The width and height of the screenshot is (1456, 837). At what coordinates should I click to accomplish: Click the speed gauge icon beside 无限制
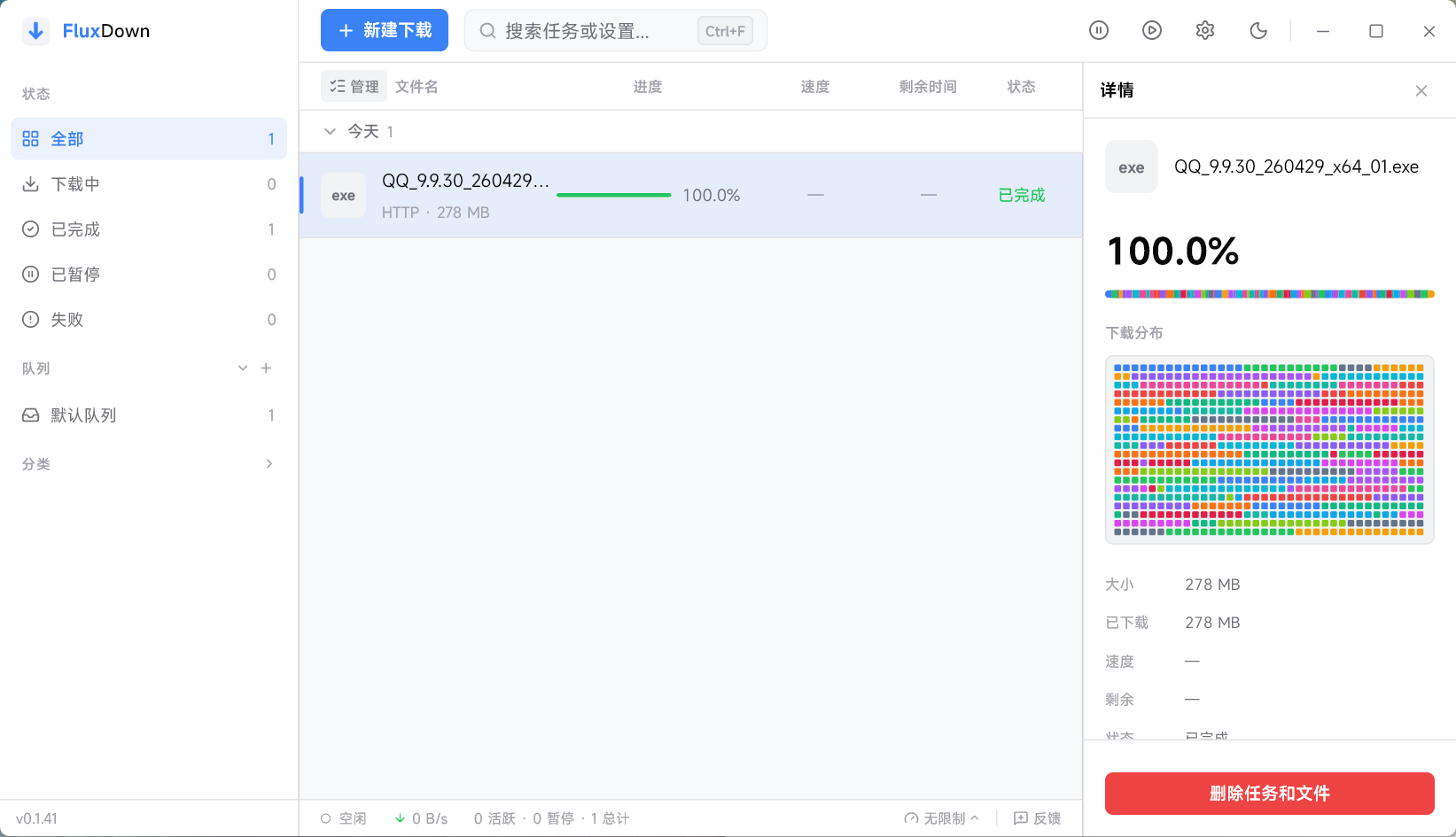911,818
